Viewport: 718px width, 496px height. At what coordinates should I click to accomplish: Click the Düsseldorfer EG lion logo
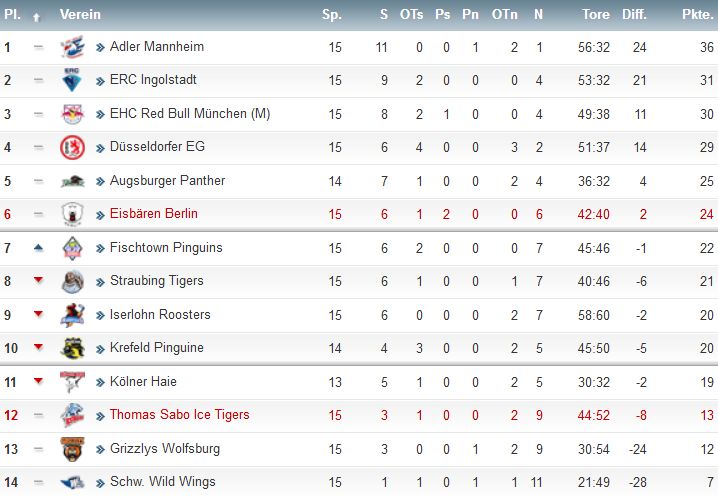(x=72, y=147)
